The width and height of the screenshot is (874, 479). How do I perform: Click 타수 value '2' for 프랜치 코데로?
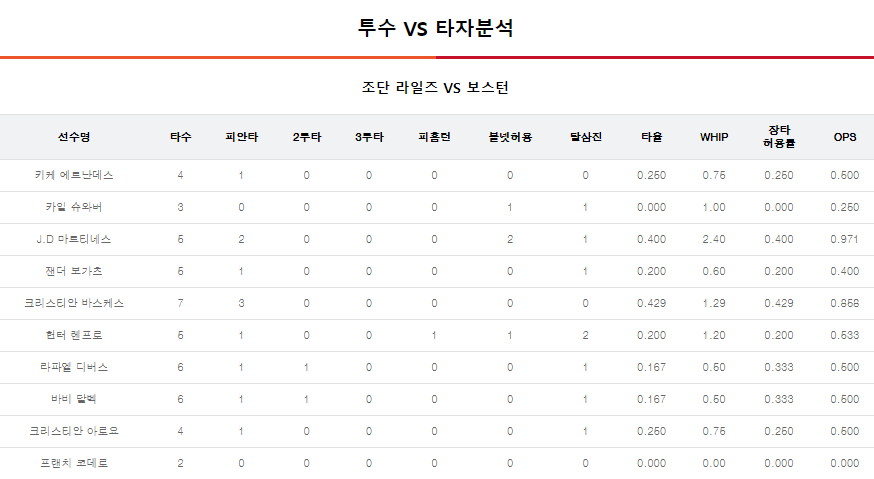click(x=181, y=463)
